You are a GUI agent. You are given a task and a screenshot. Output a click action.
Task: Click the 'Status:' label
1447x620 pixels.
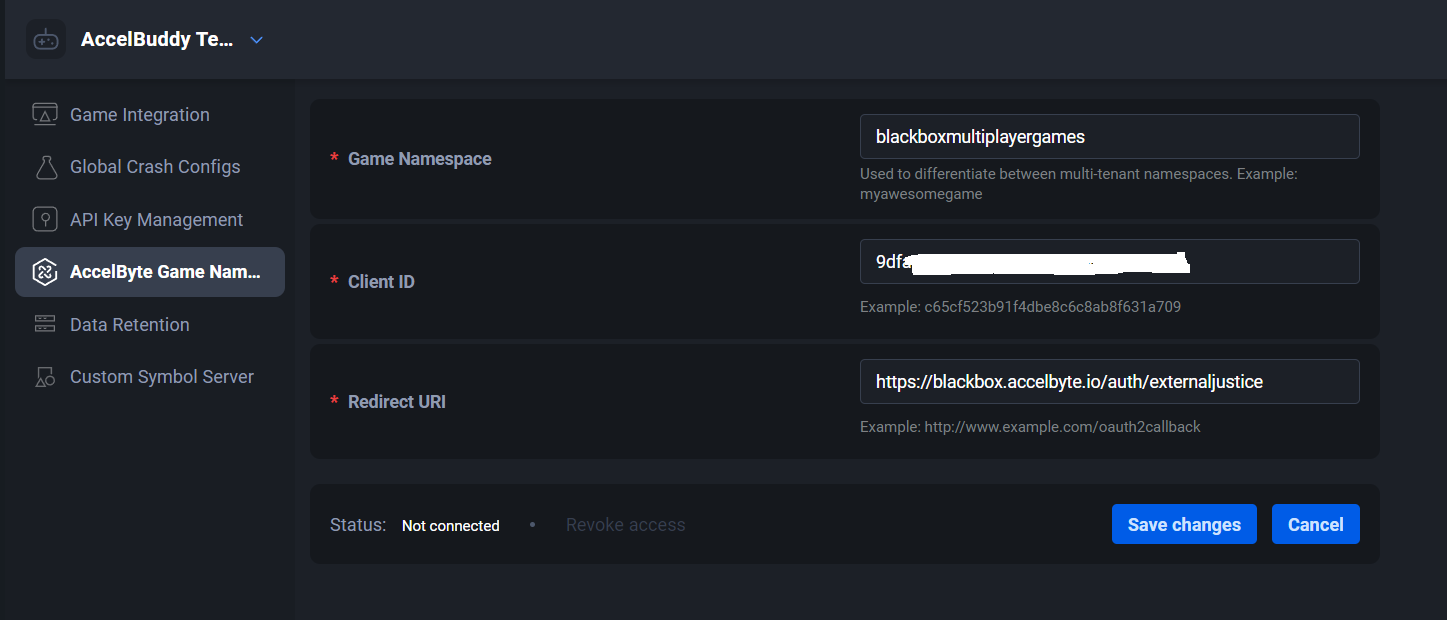click(x=358, y=525)
